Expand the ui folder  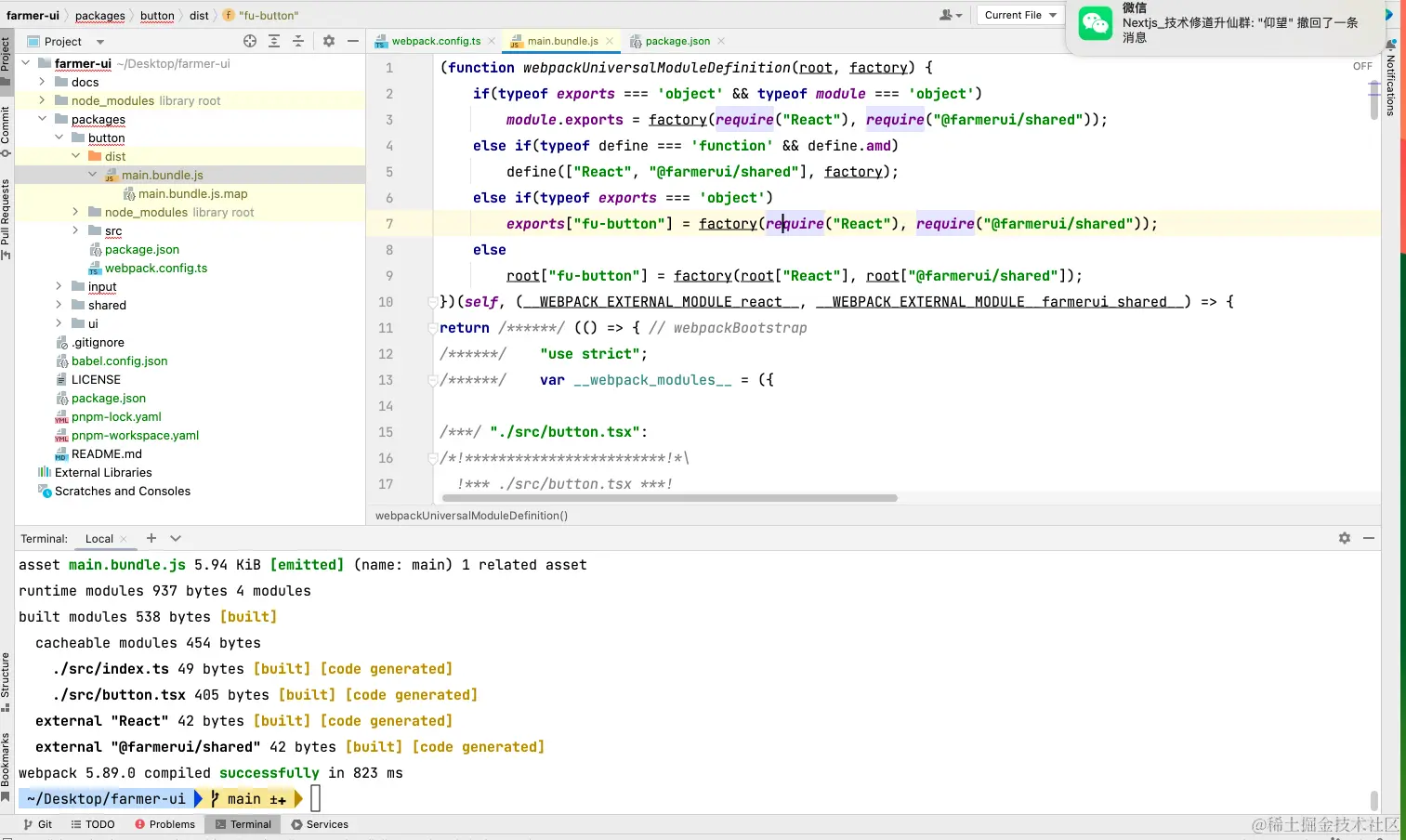tap(59, 323)
